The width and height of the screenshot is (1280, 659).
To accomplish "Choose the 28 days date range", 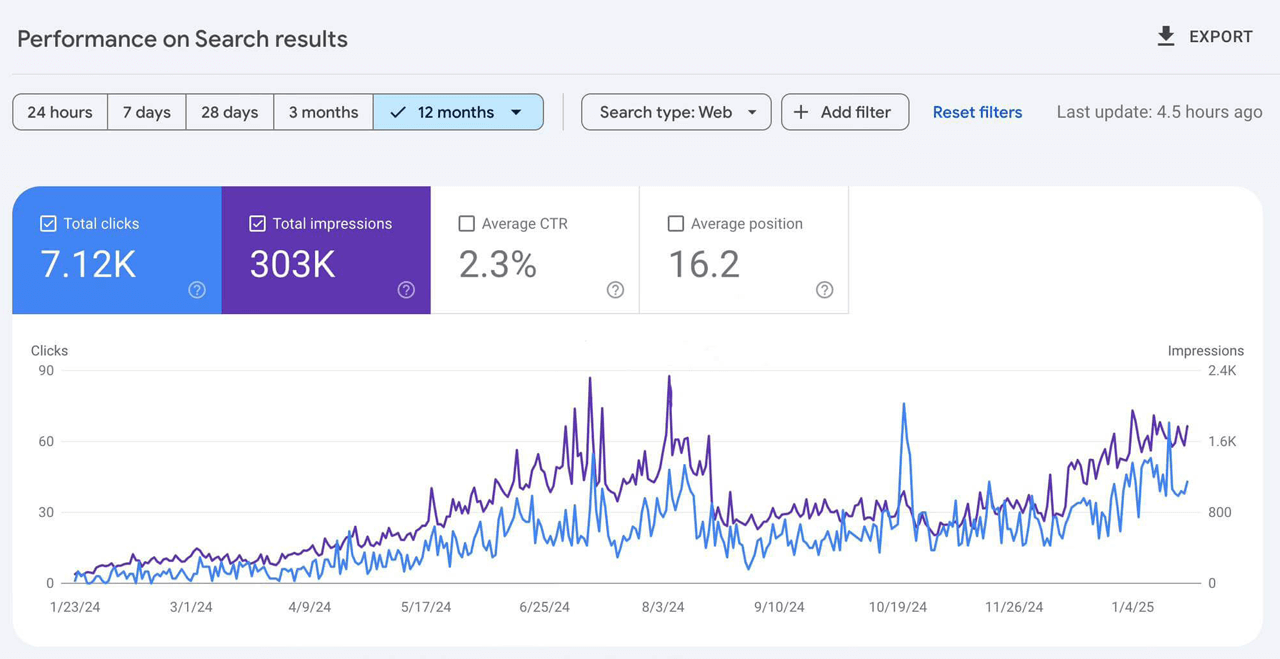I will click(230, 112).
